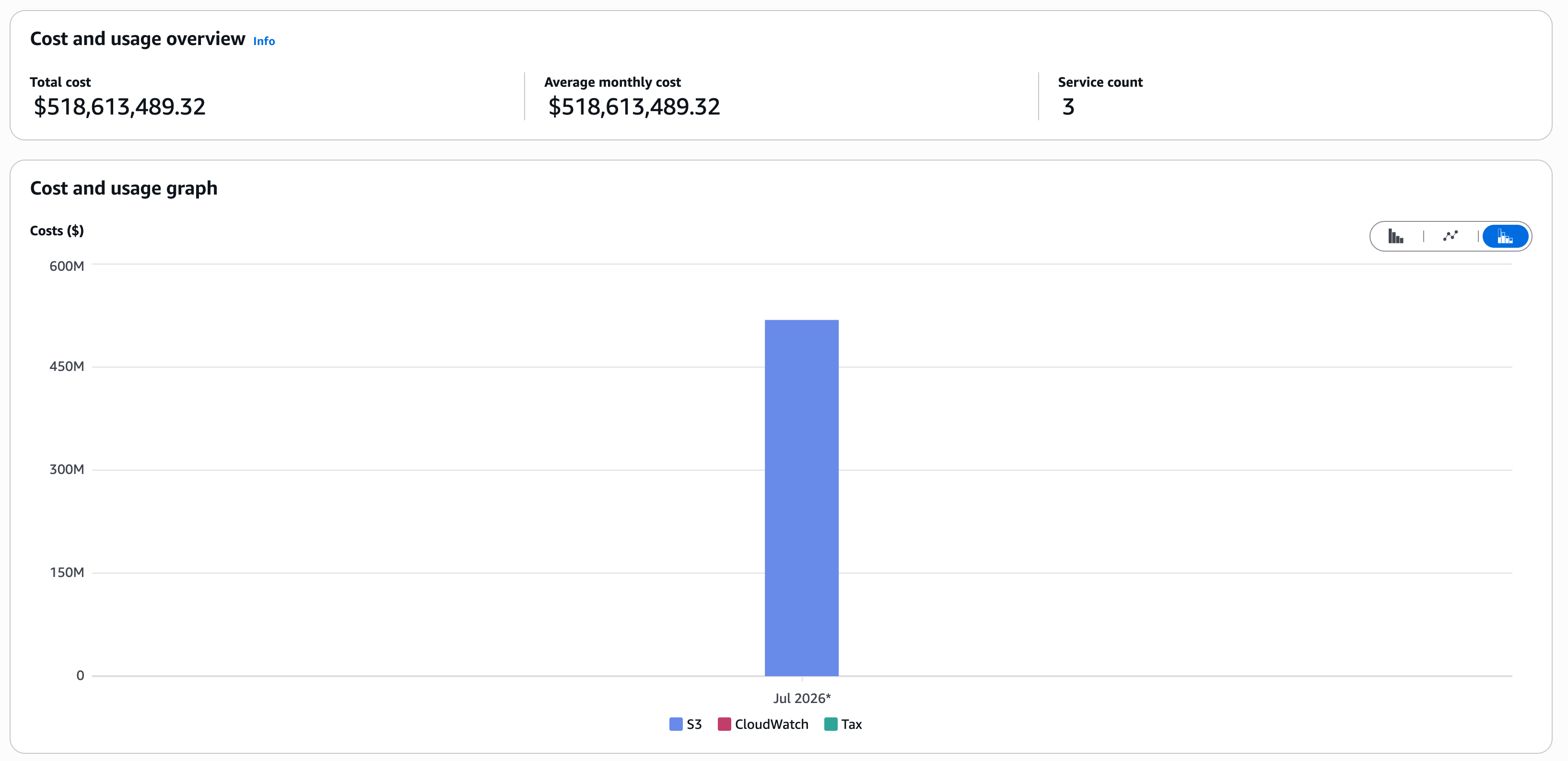Screen dimensions: 1568x761
Task: Click the Costs ($) axis title
Action: [x=57, y=231]
